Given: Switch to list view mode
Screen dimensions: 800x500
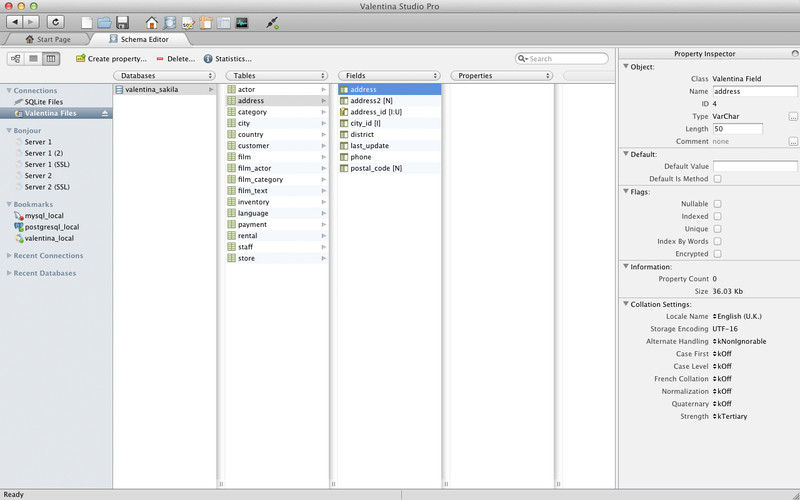Looking at the screenshot, I should coord(33,59).
